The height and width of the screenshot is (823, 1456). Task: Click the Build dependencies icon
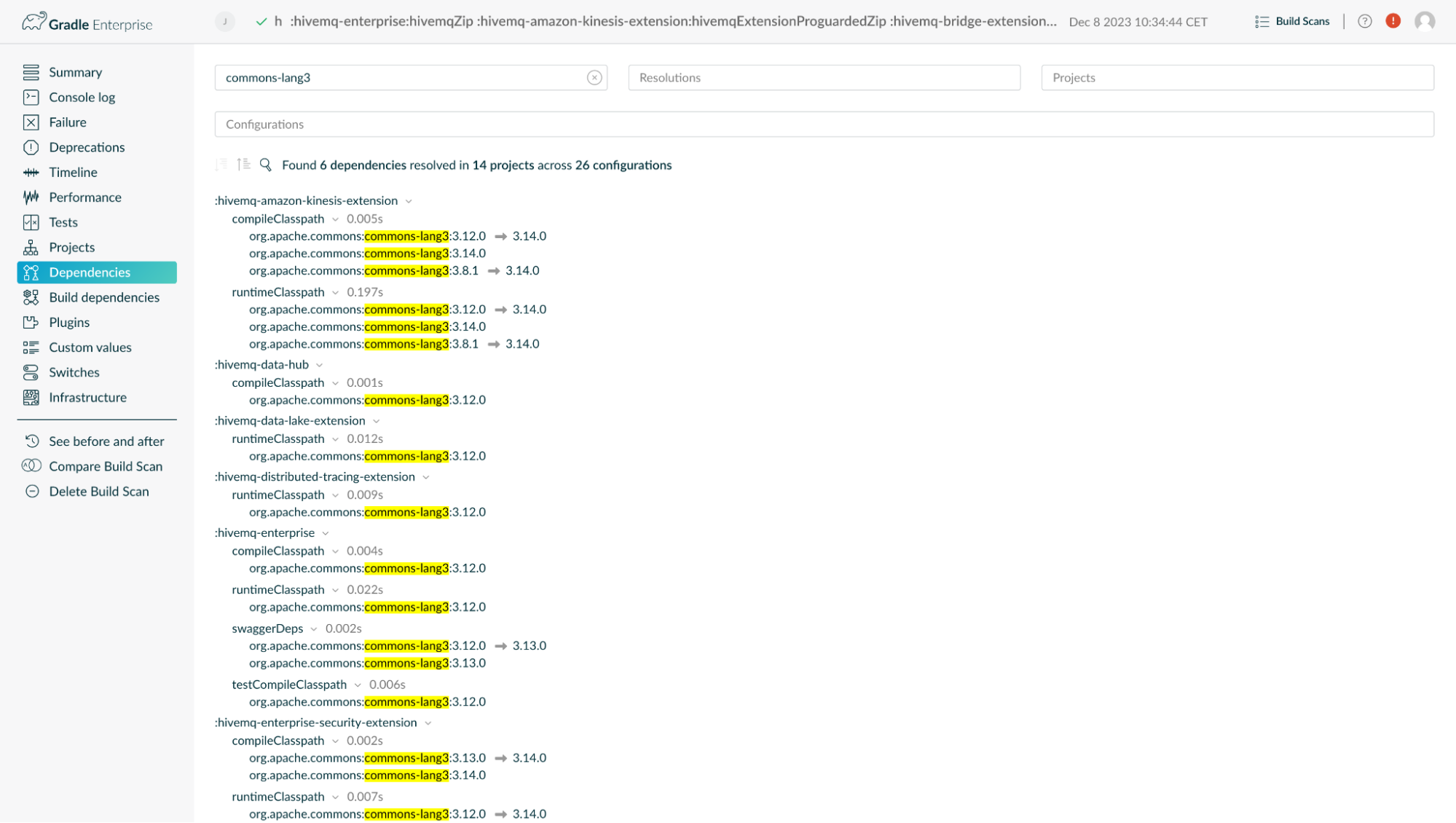coord(31,297)
